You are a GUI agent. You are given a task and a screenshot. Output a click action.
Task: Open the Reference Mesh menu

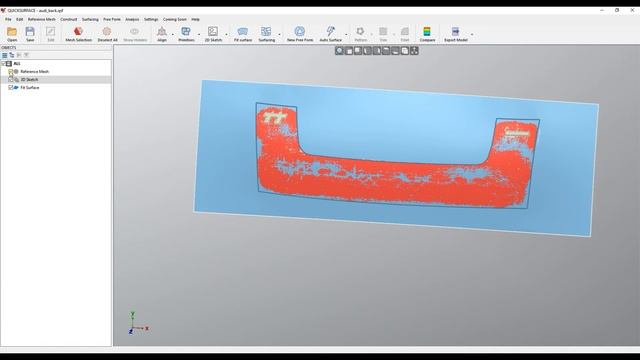point(42,19)
